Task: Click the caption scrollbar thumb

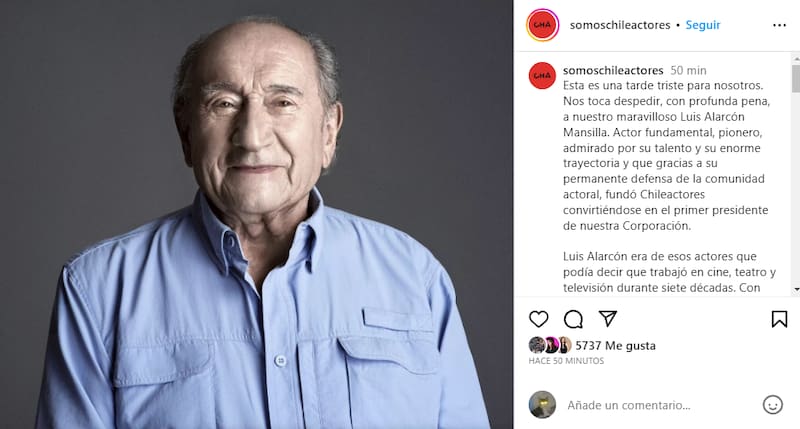Action: [796, 79]
